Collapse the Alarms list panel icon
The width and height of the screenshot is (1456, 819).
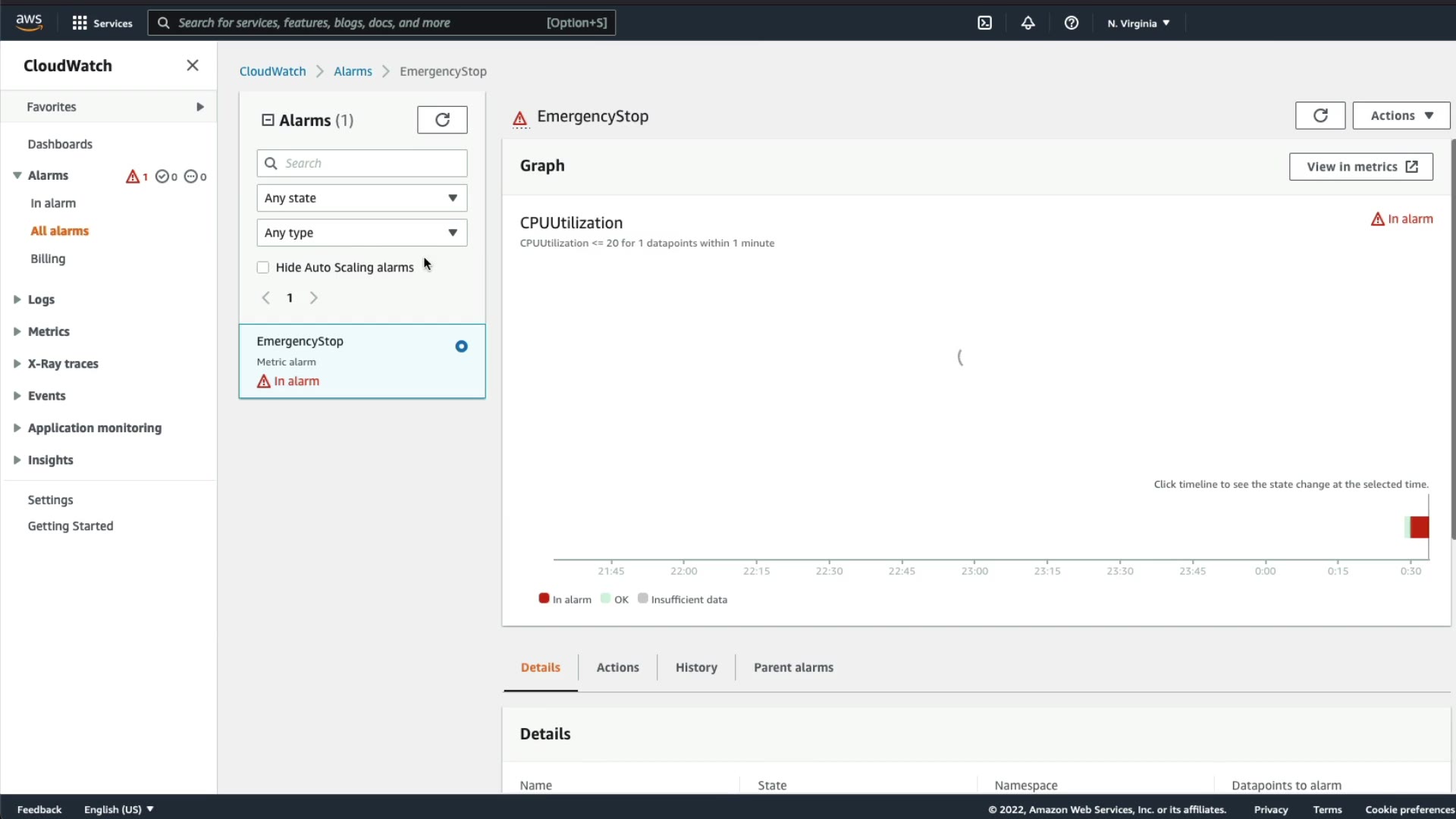[268, 120]
